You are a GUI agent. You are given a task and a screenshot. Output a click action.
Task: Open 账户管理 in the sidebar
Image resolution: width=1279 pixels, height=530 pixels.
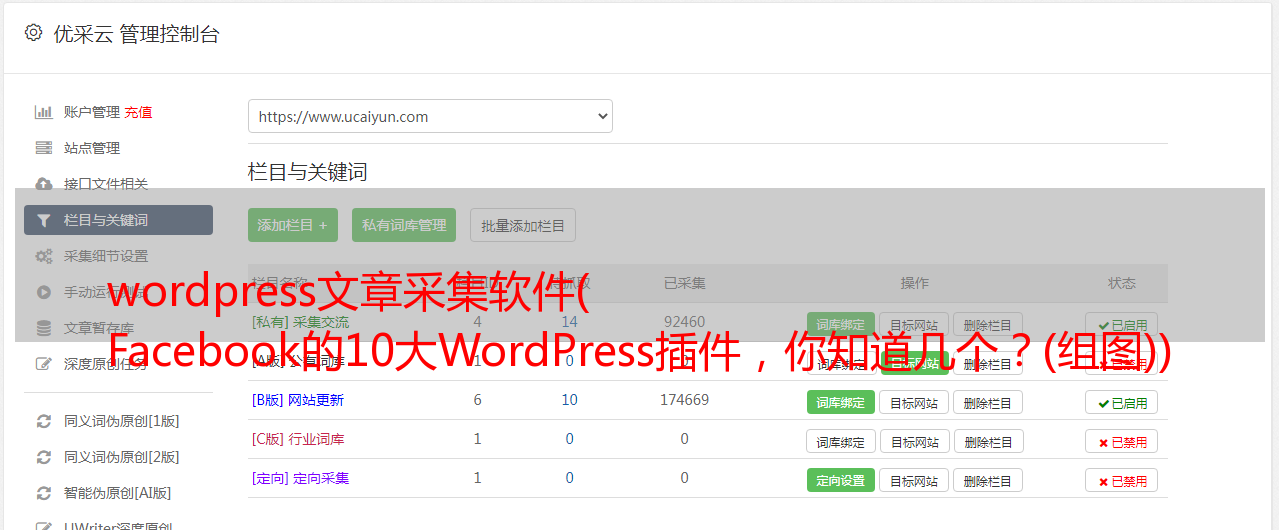[92, 112]
